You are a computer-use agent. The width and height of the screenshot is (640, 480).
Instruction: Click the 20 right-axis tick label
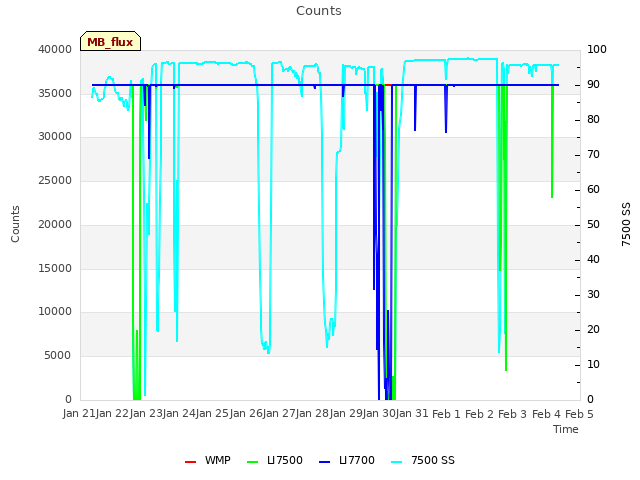593,329
